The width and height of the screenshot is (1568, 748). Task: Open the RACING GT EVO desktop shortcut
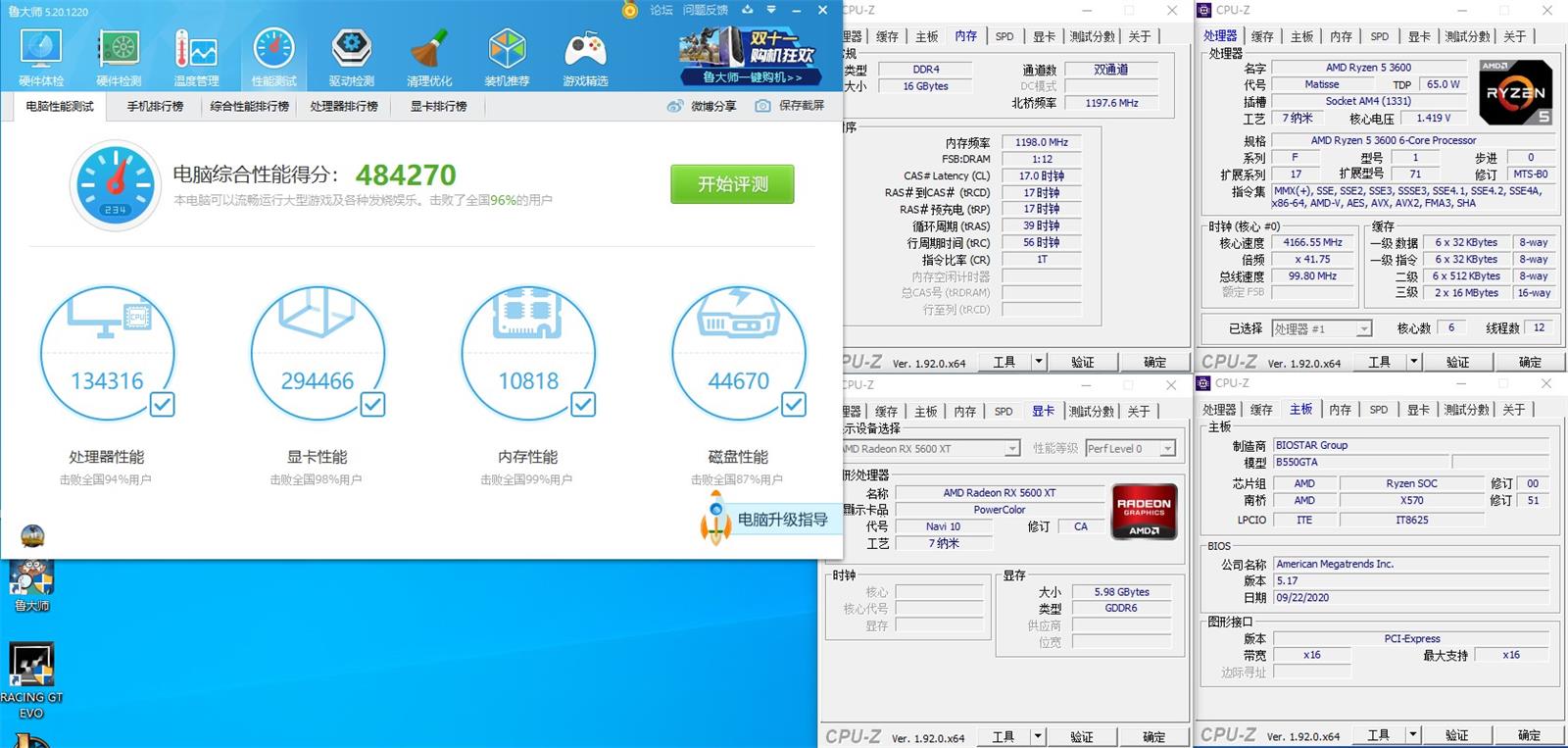[31, 681]
